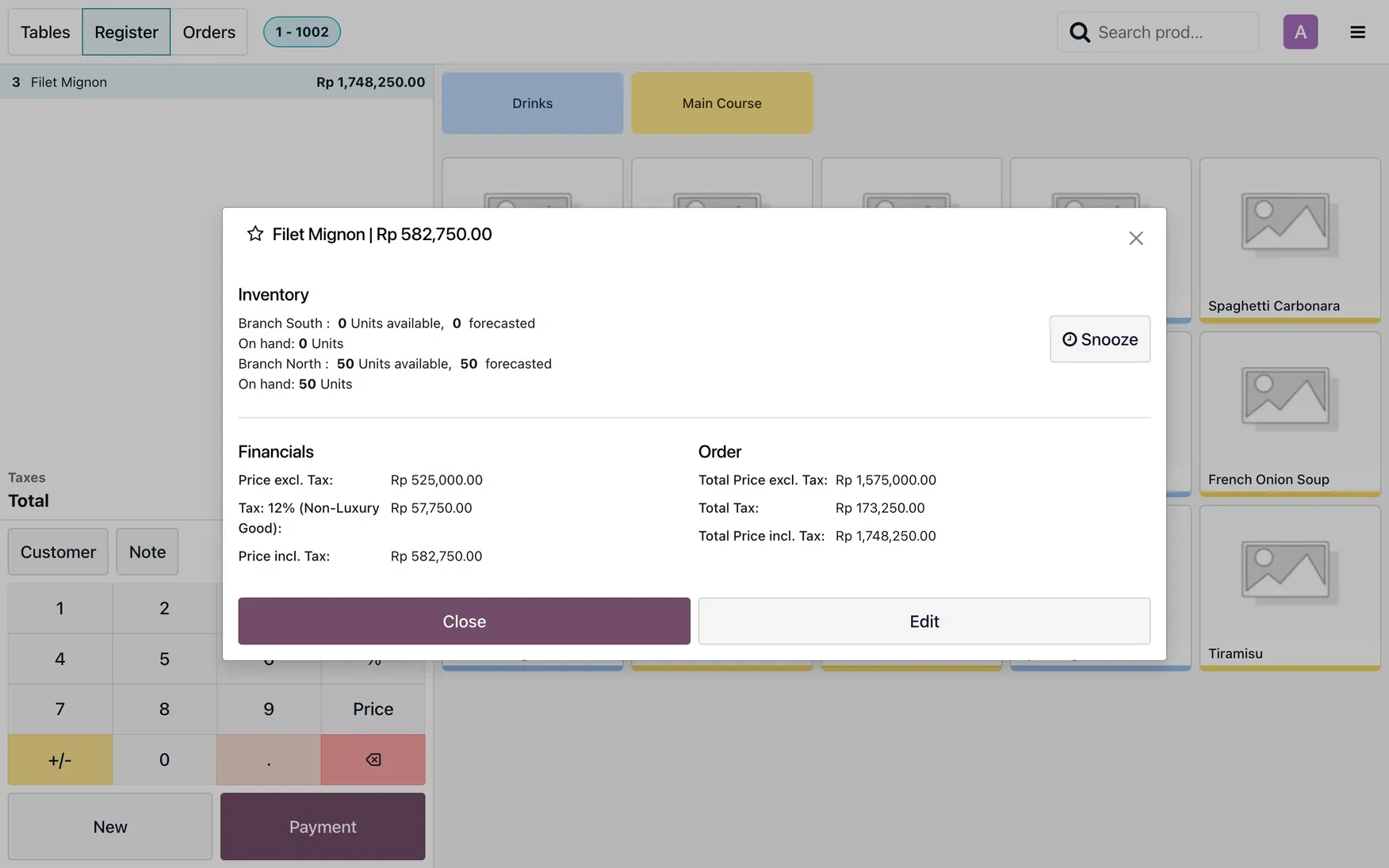Image resolution: width=1389 pixels, height=868 pixels.
Task: Tap numpad key 1
Action: (x=59, y=608)
